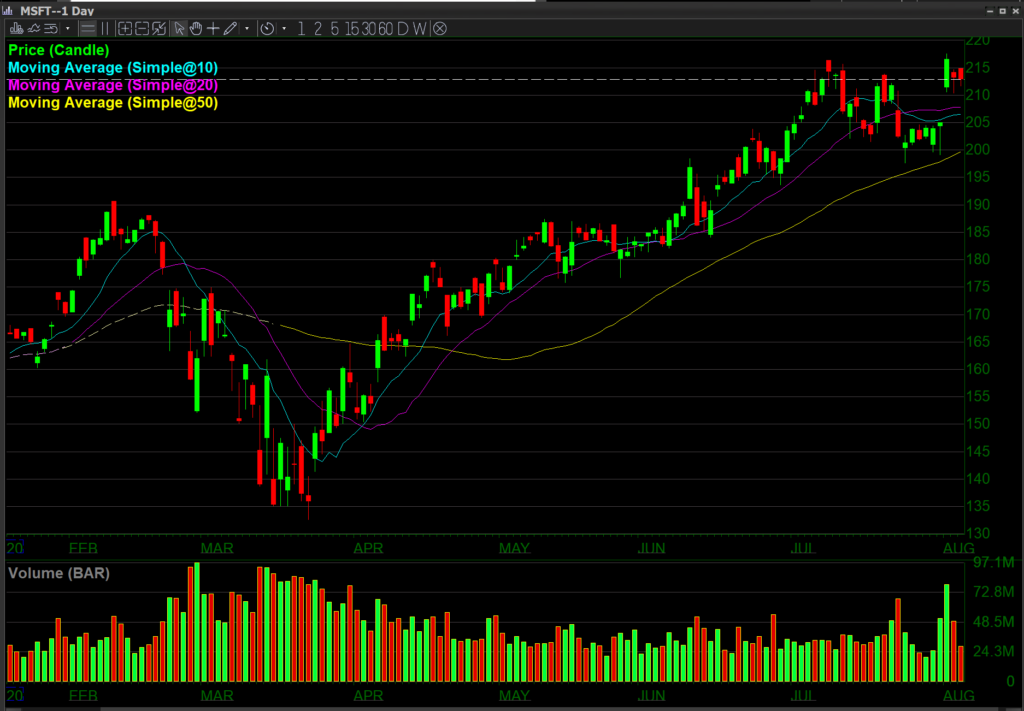Toggle the crosshair cursor tool
1024x711 pixels.
point(212,28)
